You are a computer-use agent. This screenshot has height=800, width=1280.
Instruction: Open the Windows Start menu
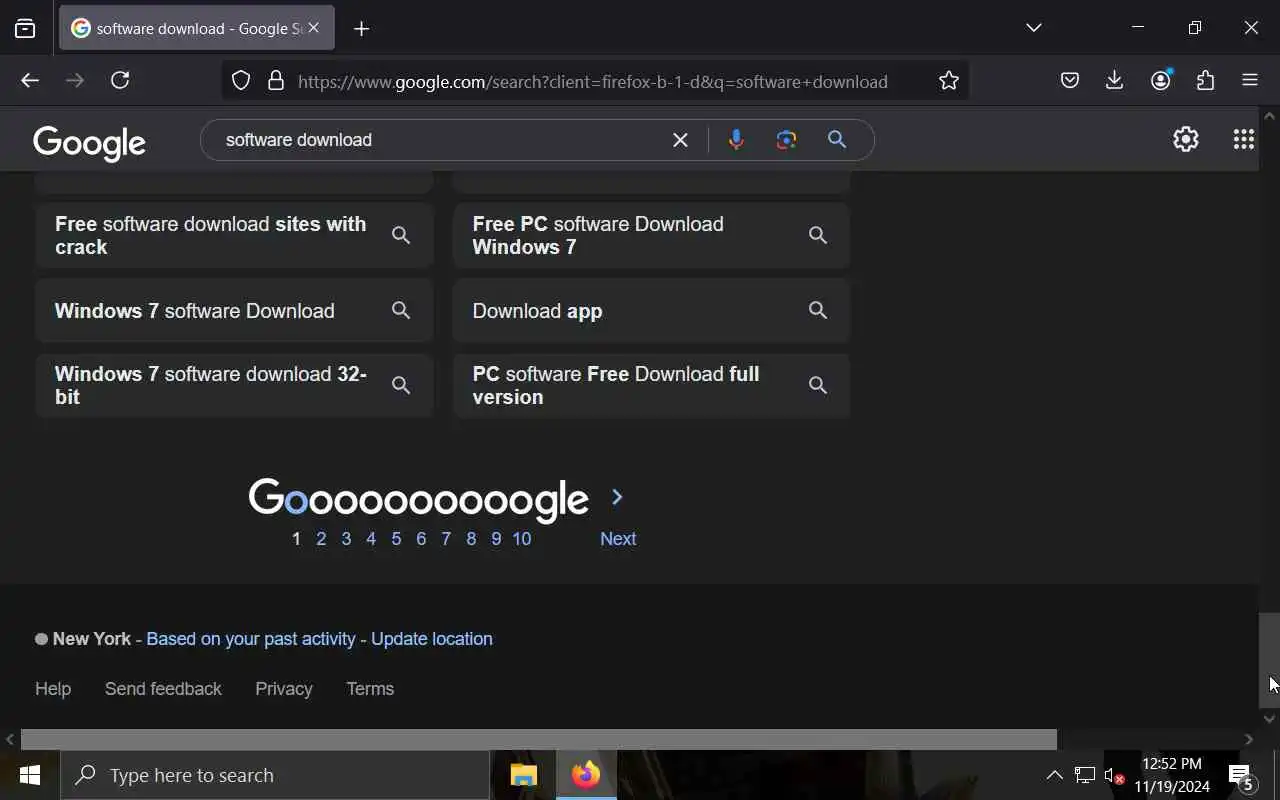(x=30, y=775)
